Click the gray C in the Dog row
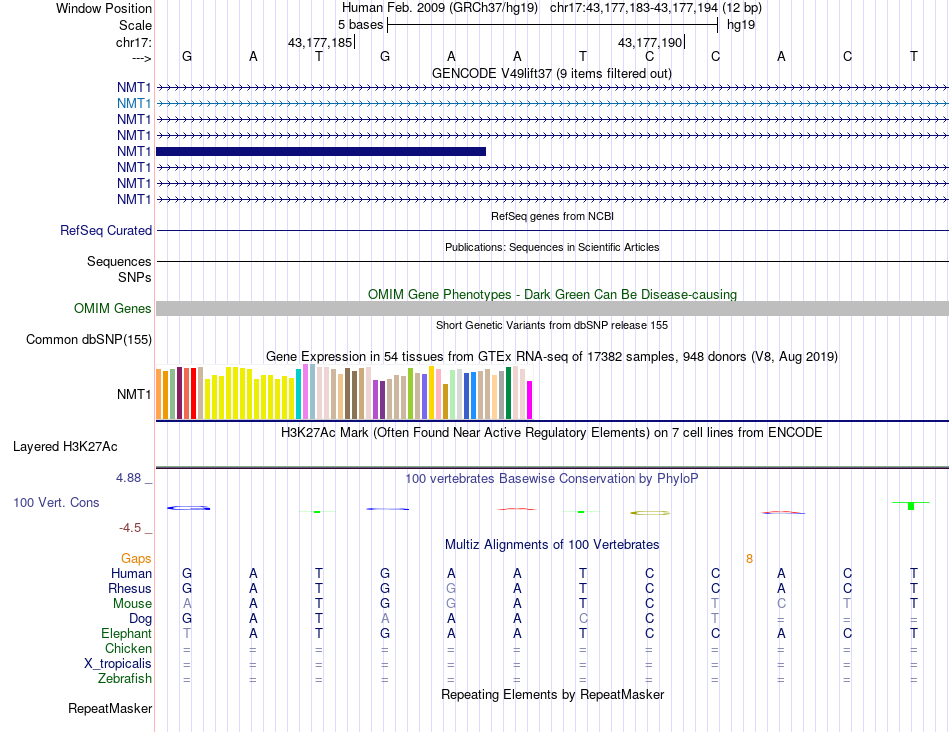 tap(583, 619)
